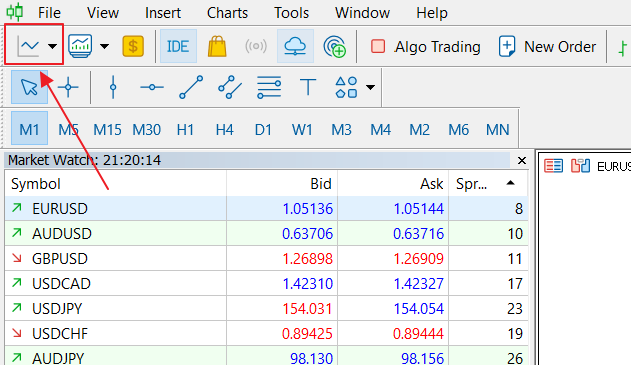Select the GBPUSD row in Market Watch

[266, 259]
